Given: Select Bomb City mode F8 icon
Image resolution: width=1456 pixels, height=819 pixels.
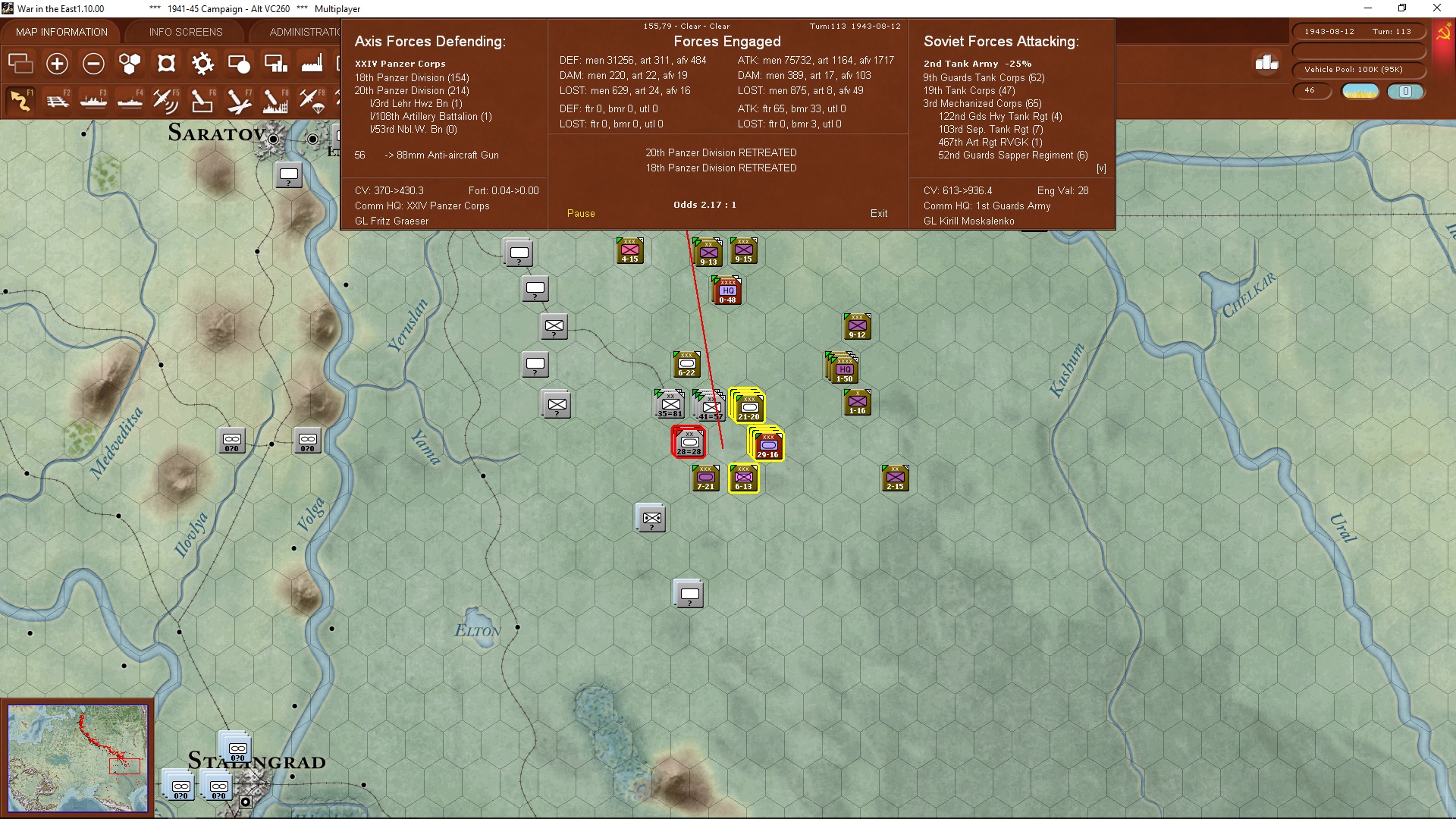Looking at the screenshot, I should click(x=275, y=100).
